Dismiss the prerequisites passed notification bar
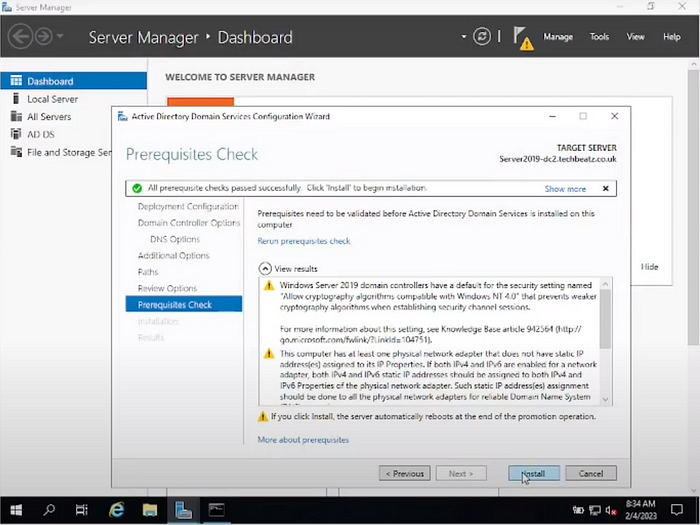 click(x=606, y=188)
